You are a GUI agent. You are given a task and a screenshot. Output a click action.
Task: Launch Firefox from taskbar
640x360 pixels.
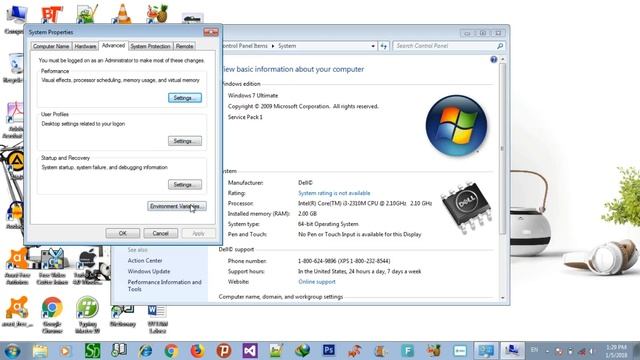(x=198, y=351)
